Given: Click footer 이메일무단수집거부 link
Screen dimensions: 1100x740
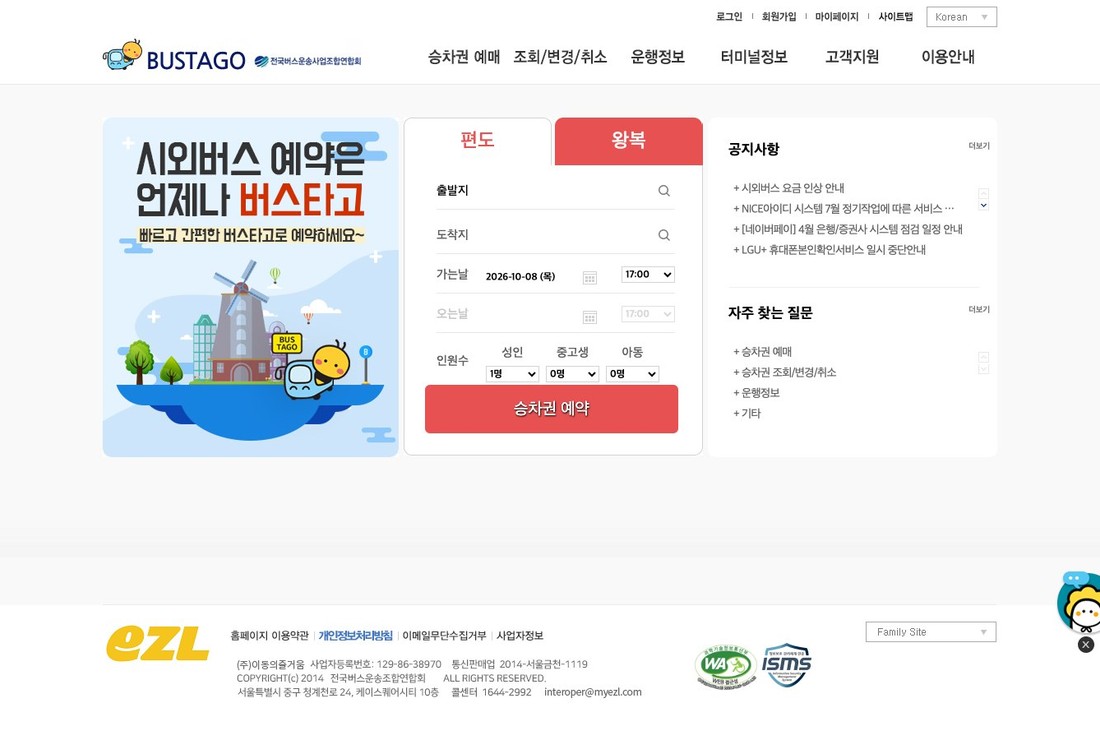Looking at the screenshot, I should tap(444, 635).
